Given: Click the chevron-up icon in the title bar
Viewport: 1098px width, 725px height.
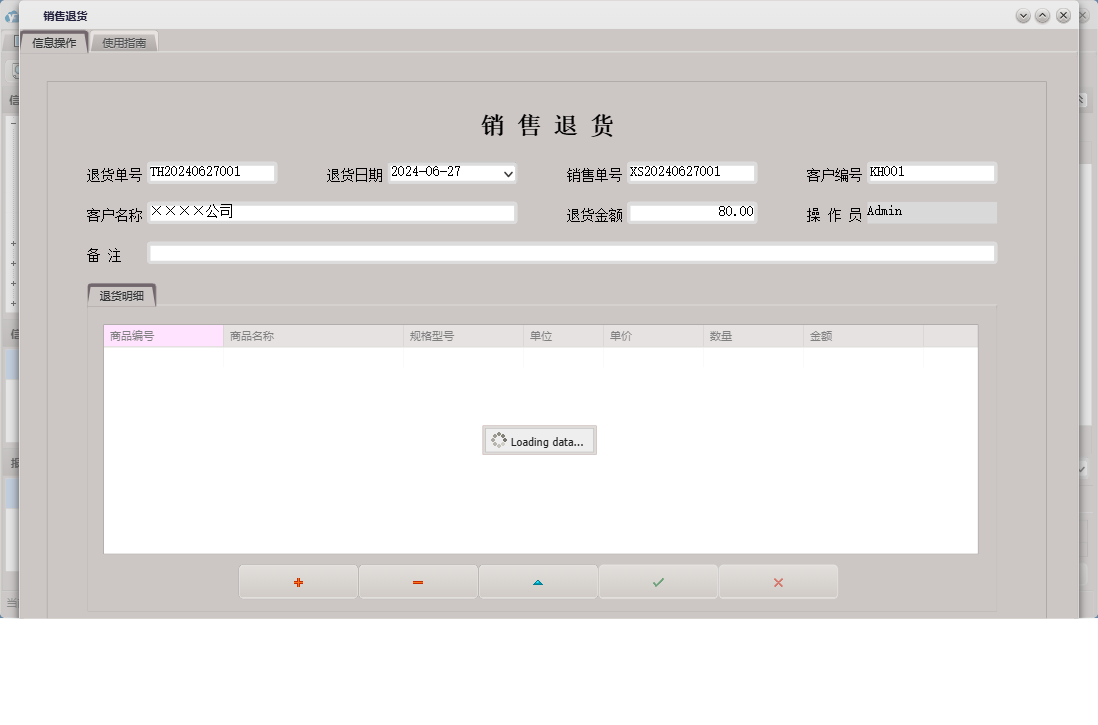Looking at the screenshot, I should 1042,15.
